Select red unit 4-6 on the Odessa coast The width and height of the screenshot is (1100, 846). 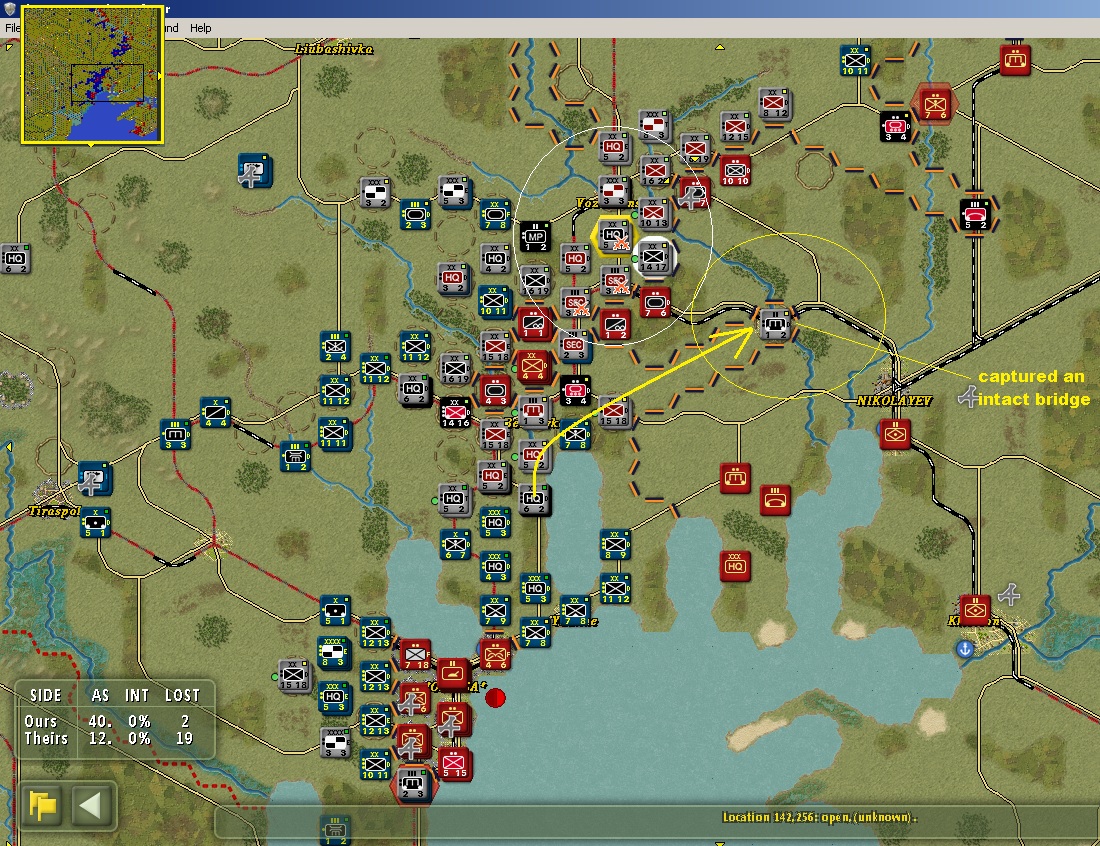(x=495, y=654)
